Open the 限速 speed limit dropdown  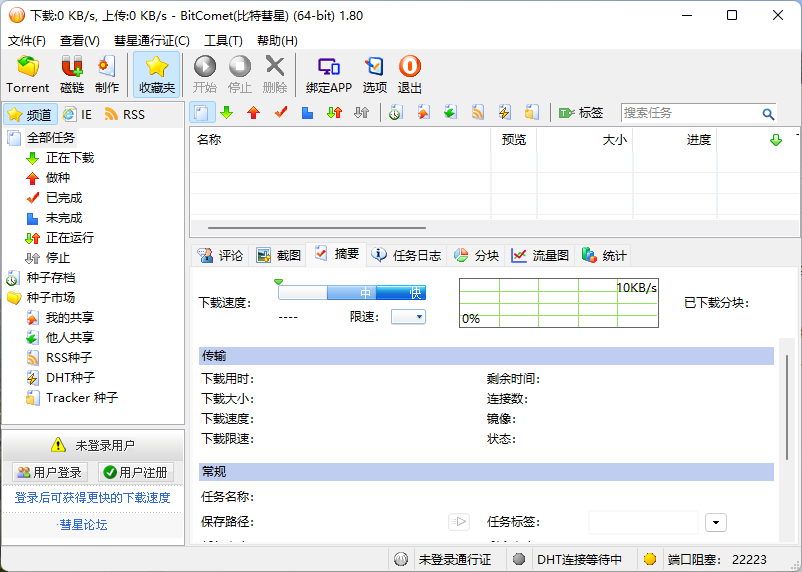408,317
